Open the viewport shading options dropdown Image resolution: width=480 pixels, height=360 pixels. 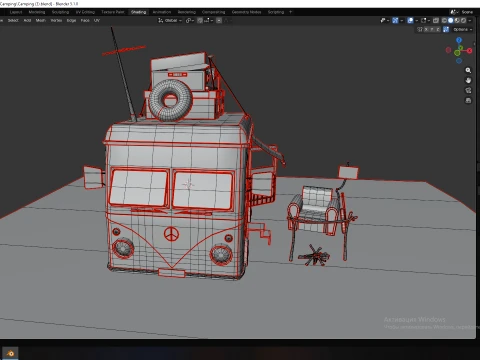click(x=470, y=20)
